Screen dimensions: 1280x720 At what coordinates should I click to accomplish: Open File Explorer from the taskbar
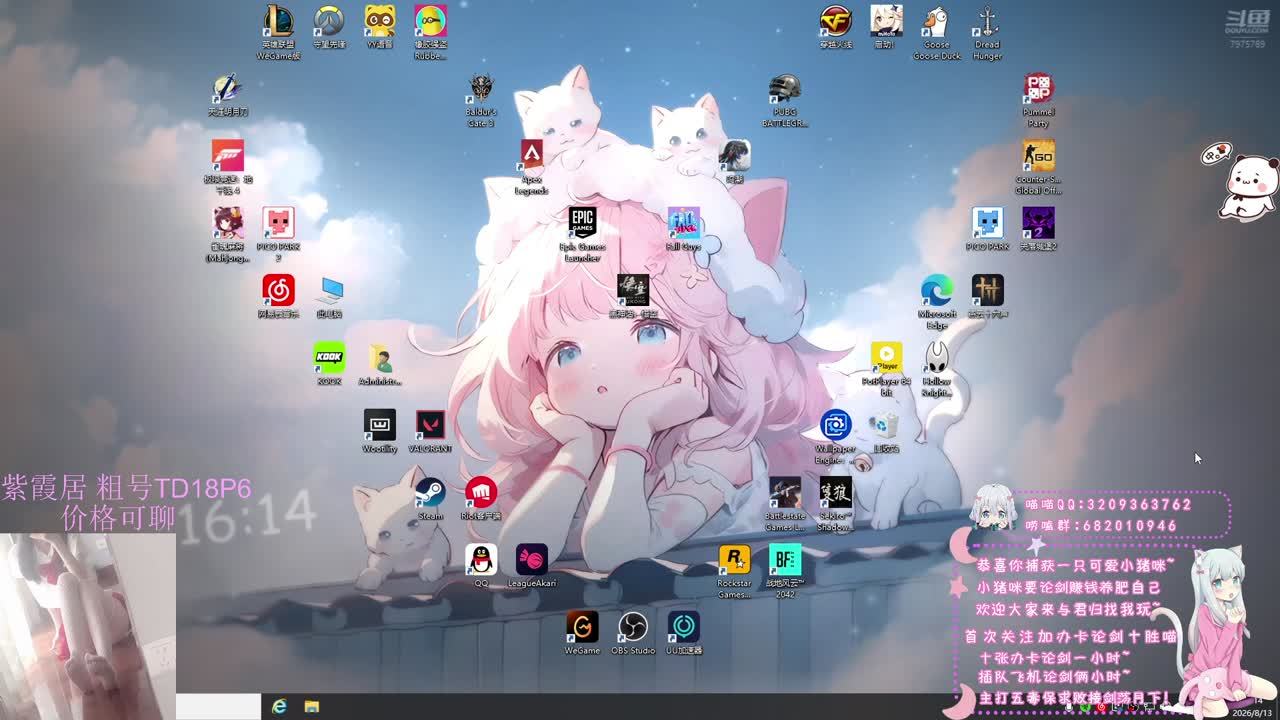tap(311, 707)
